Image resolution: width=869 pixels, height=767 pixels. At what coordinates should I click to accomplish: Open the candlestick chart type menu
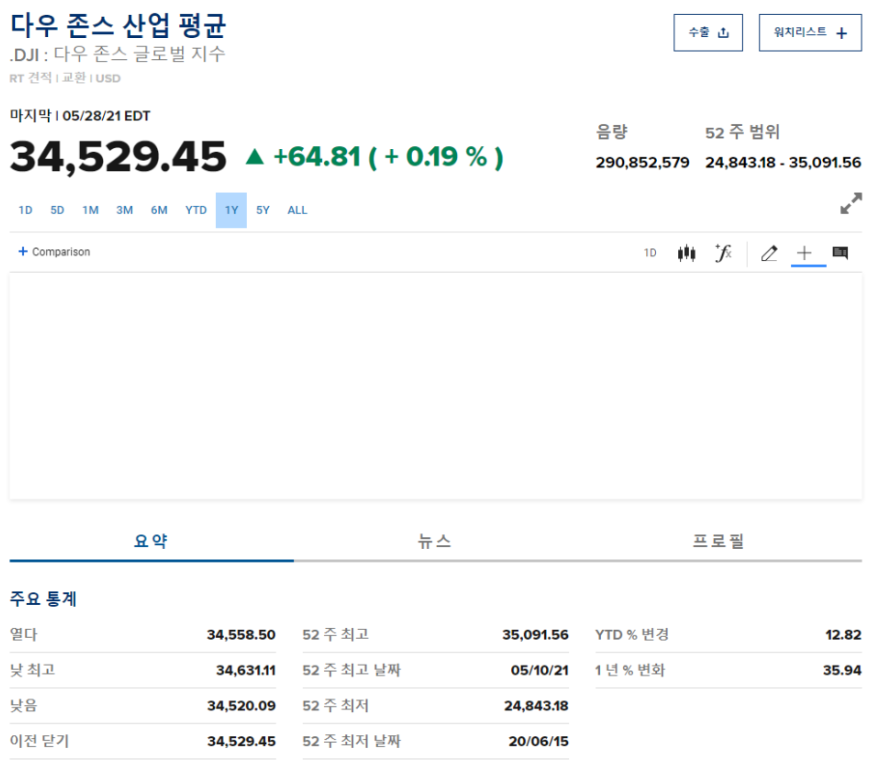(686, 253)
